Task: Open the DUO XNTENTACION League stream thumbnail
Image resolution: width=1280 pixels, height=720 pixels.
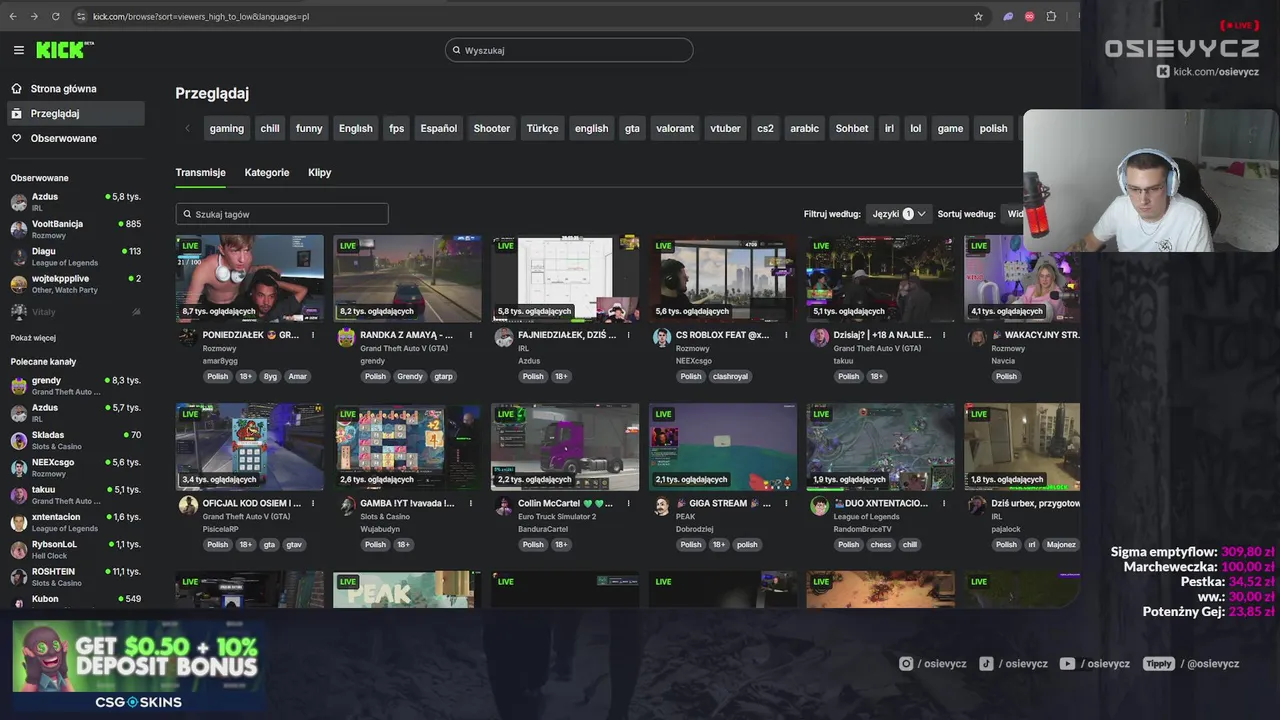Action: (880, 446)
